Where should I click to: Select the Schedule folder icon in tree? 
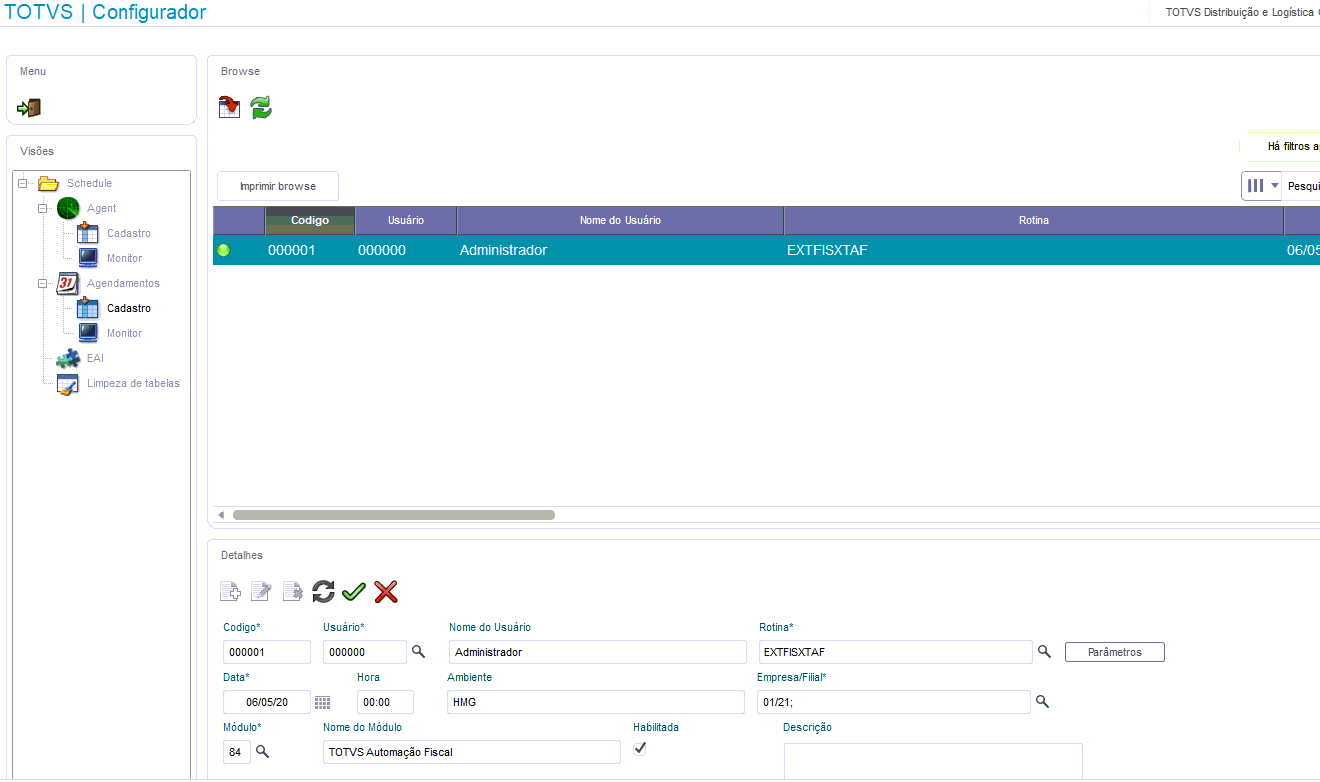pos(49,183)
